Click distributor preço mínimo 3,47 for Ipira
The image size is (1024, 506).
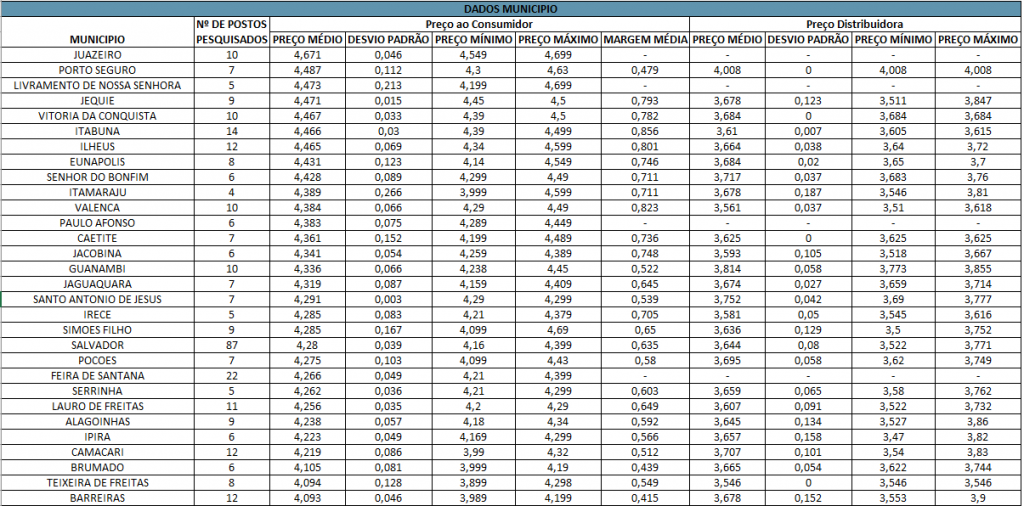click(x=893, y=437)
